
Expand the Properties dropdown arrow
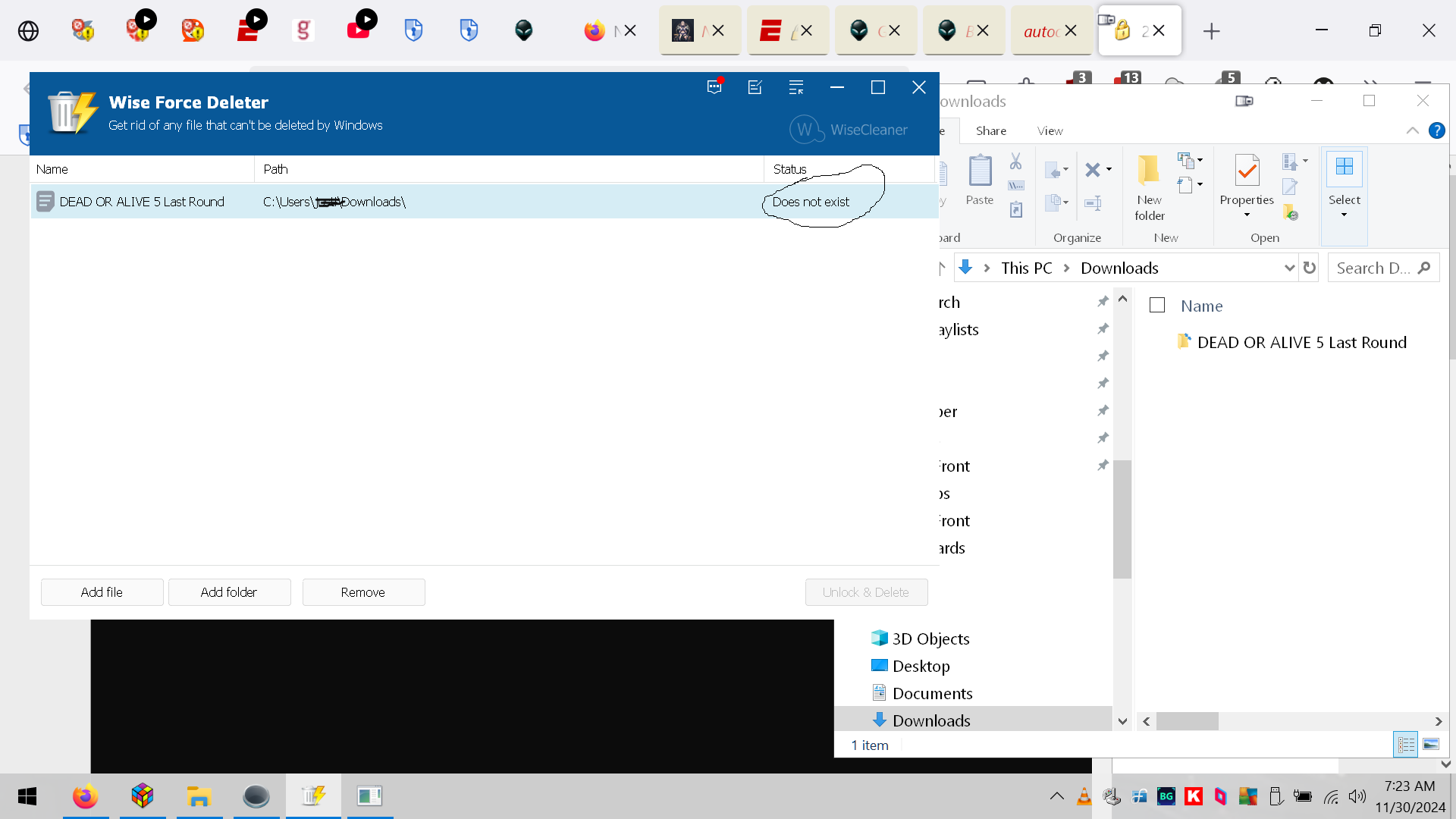coord(1247,215)
